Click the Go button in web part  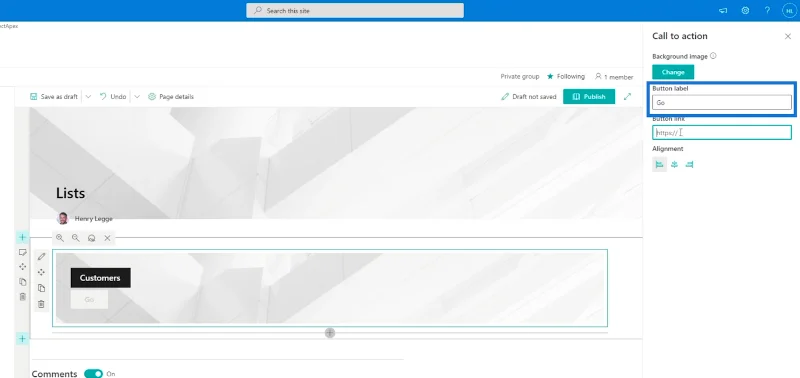(x=89, y=299)
